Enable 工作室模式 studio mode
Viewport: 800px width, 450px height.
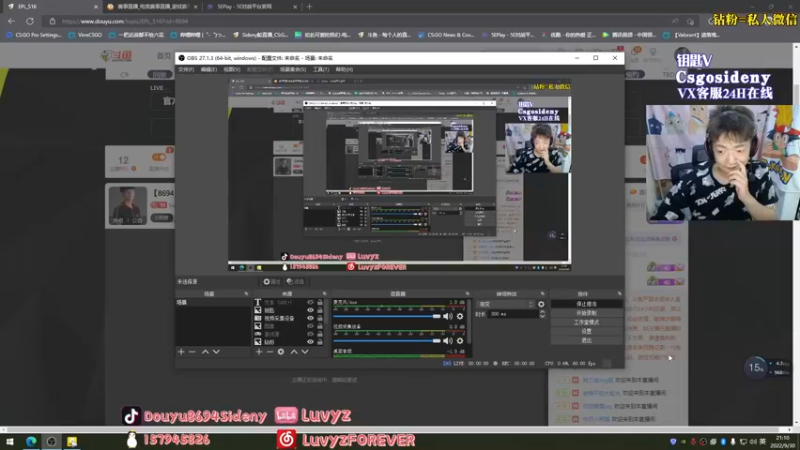click(586, 322)
